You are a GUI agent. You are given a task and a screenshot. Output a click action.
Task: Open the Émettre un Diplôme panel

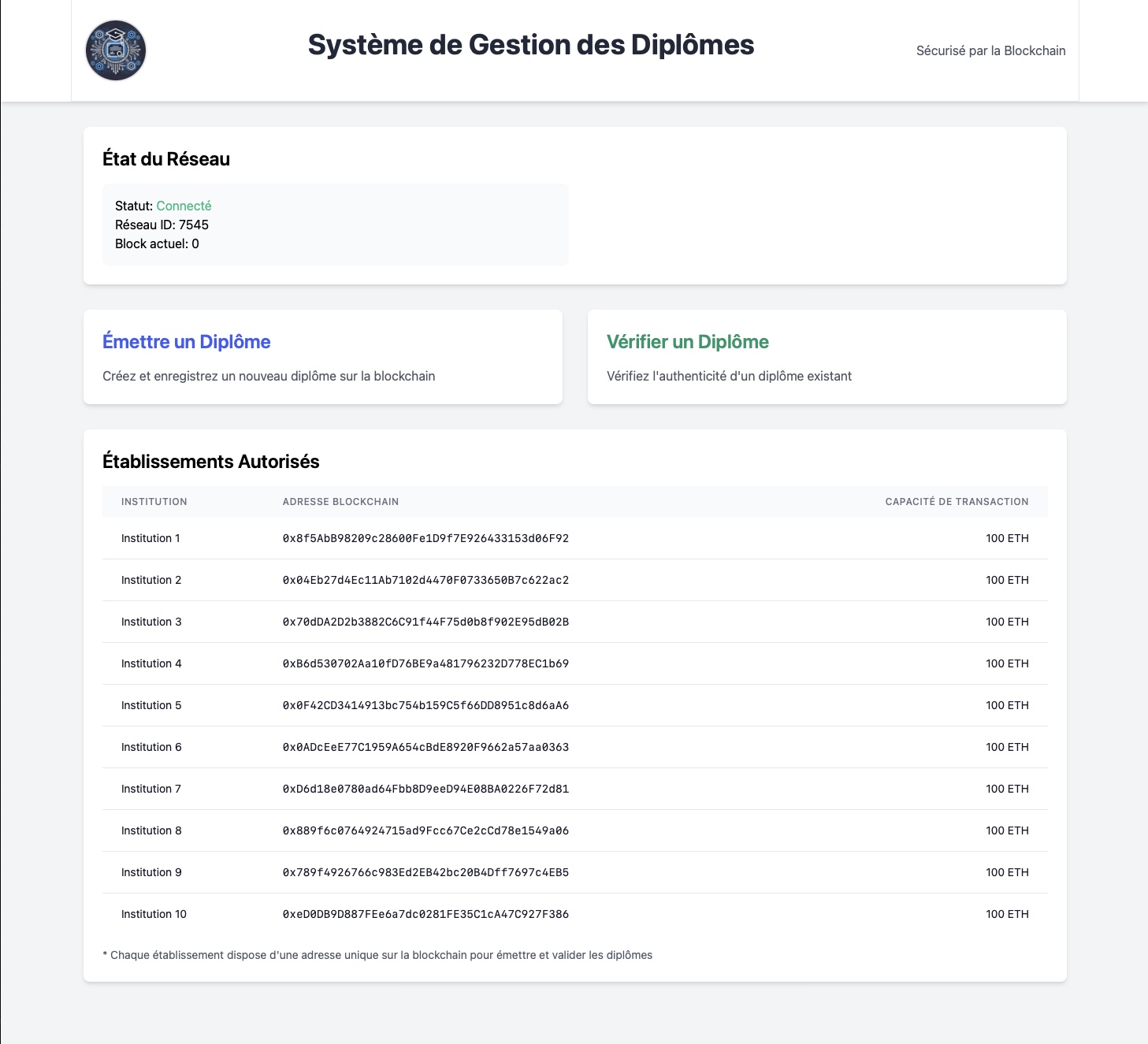coord(186,341)
